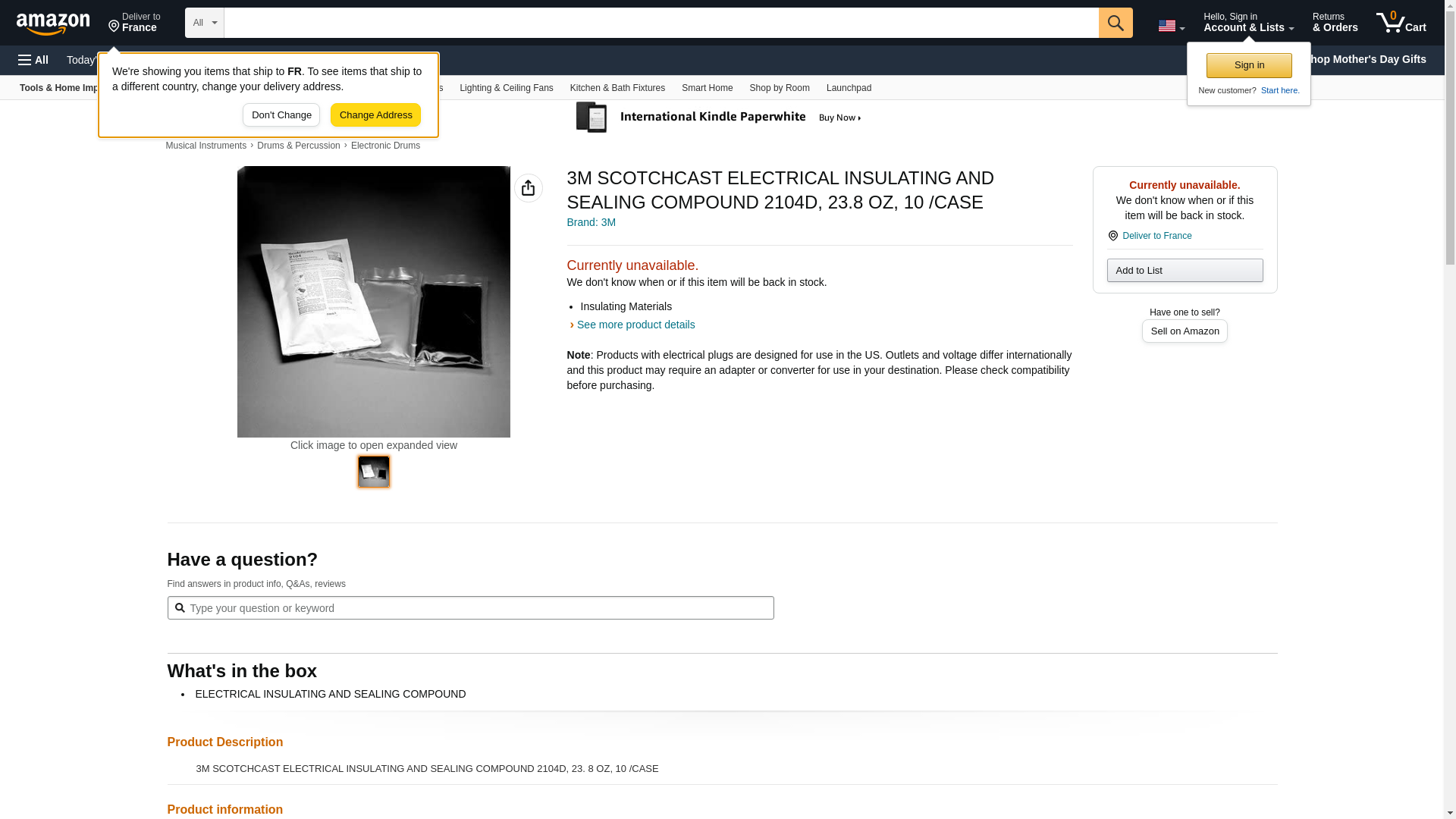Viewport: 1456px width, 819px height.
Task: Click the Amazon logo
Action: pyautogui.click(x=53, y=24)
